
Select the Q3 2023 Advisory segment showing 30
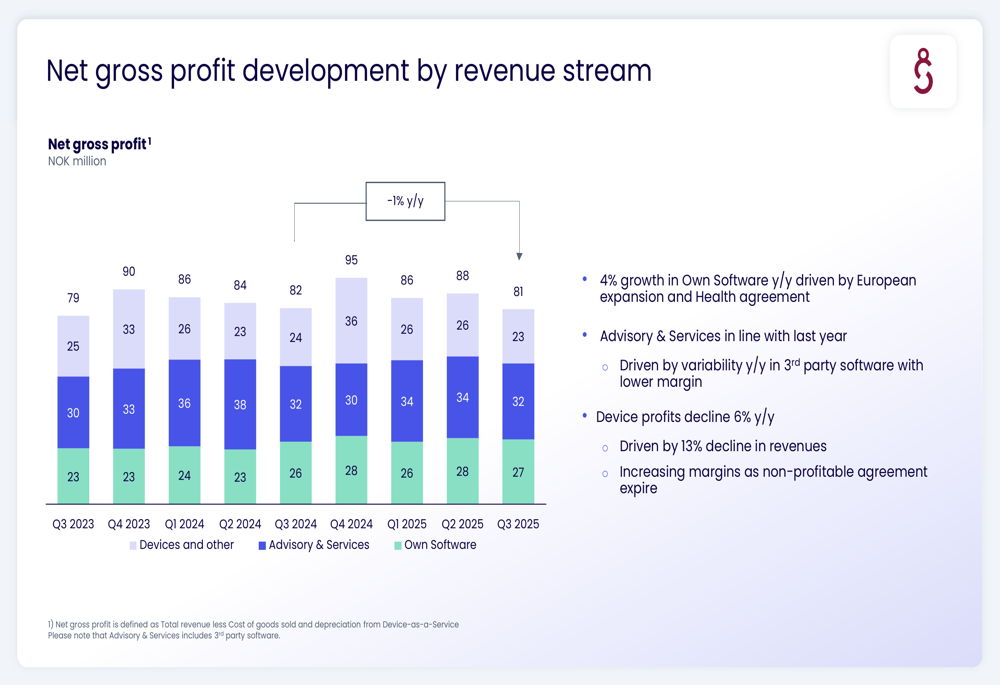coord(73,412)
